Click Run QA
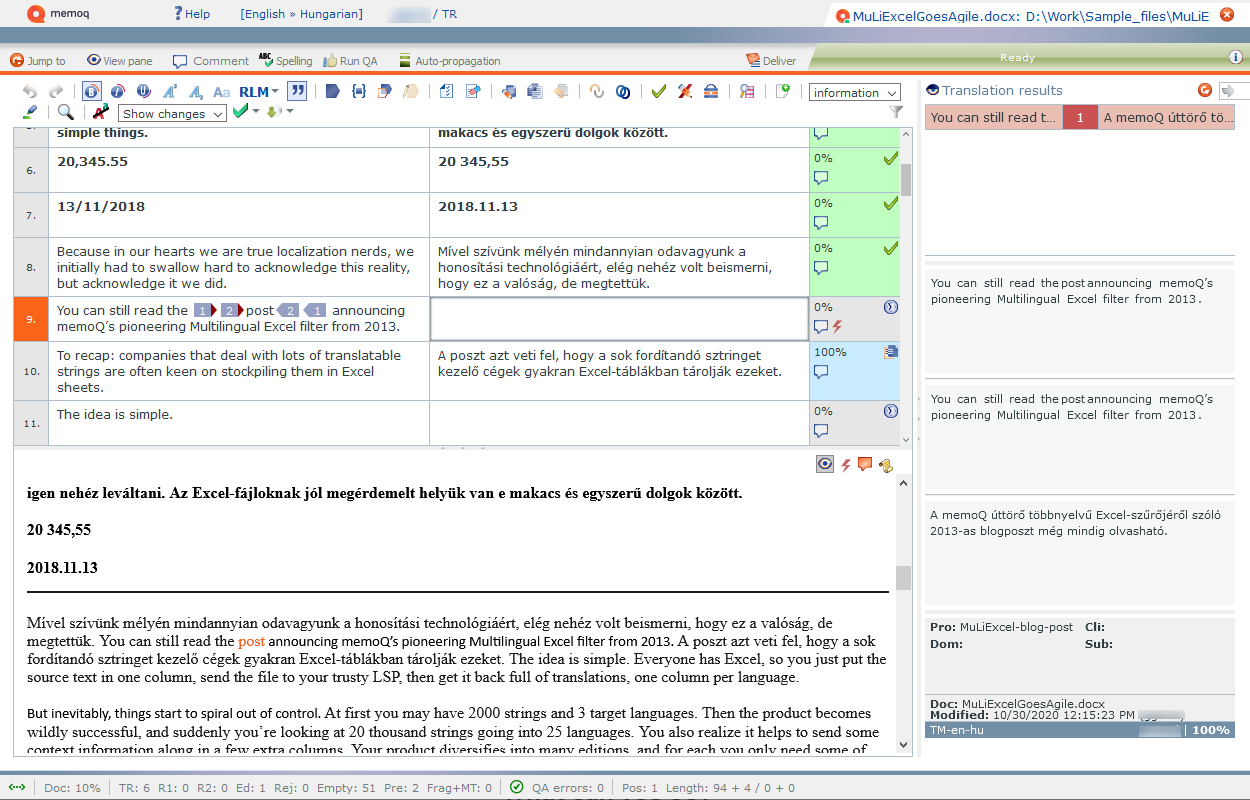 (350, 61)
